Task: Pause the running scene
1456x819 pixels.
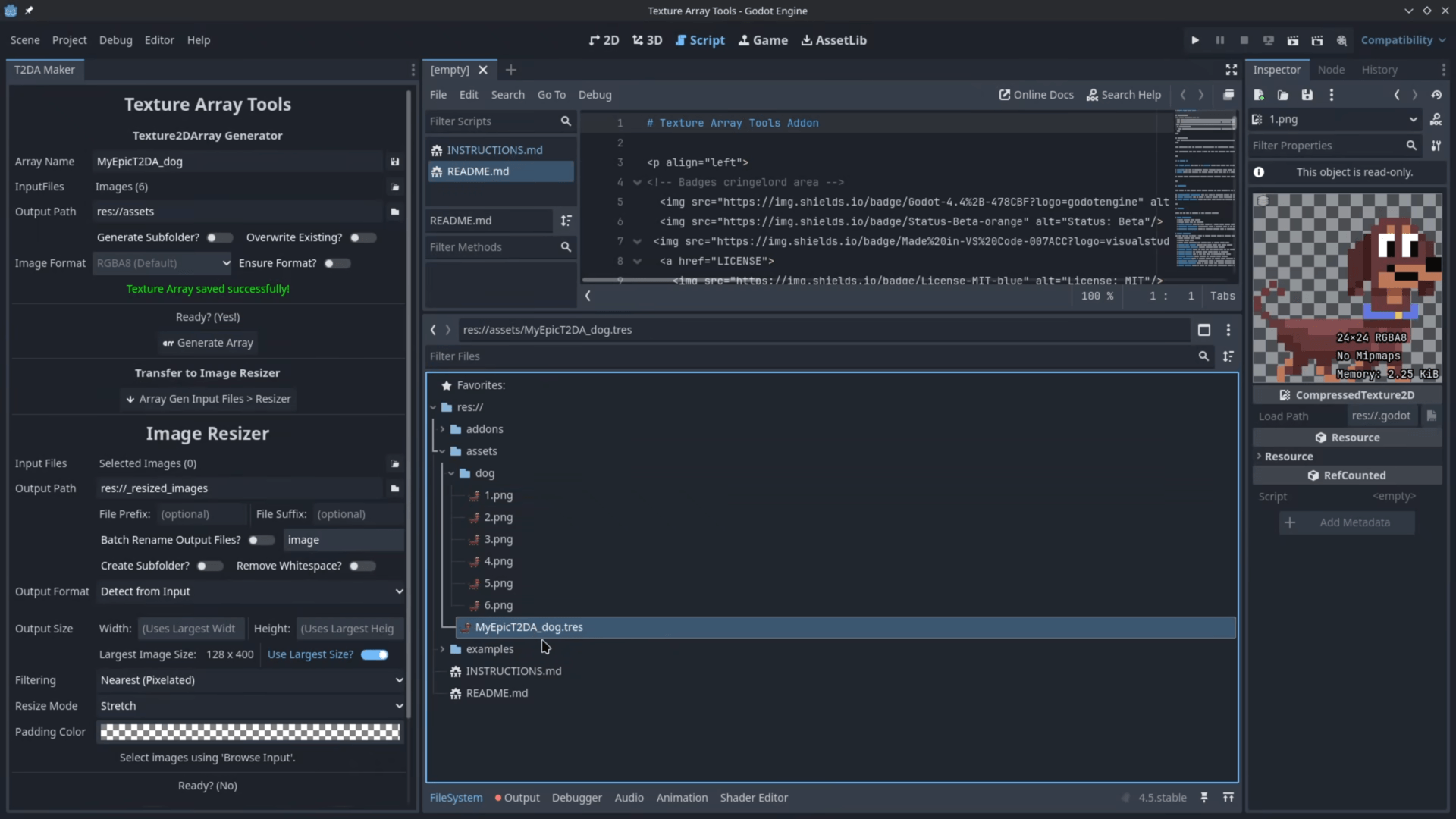Action: [x=1219, y=39]
